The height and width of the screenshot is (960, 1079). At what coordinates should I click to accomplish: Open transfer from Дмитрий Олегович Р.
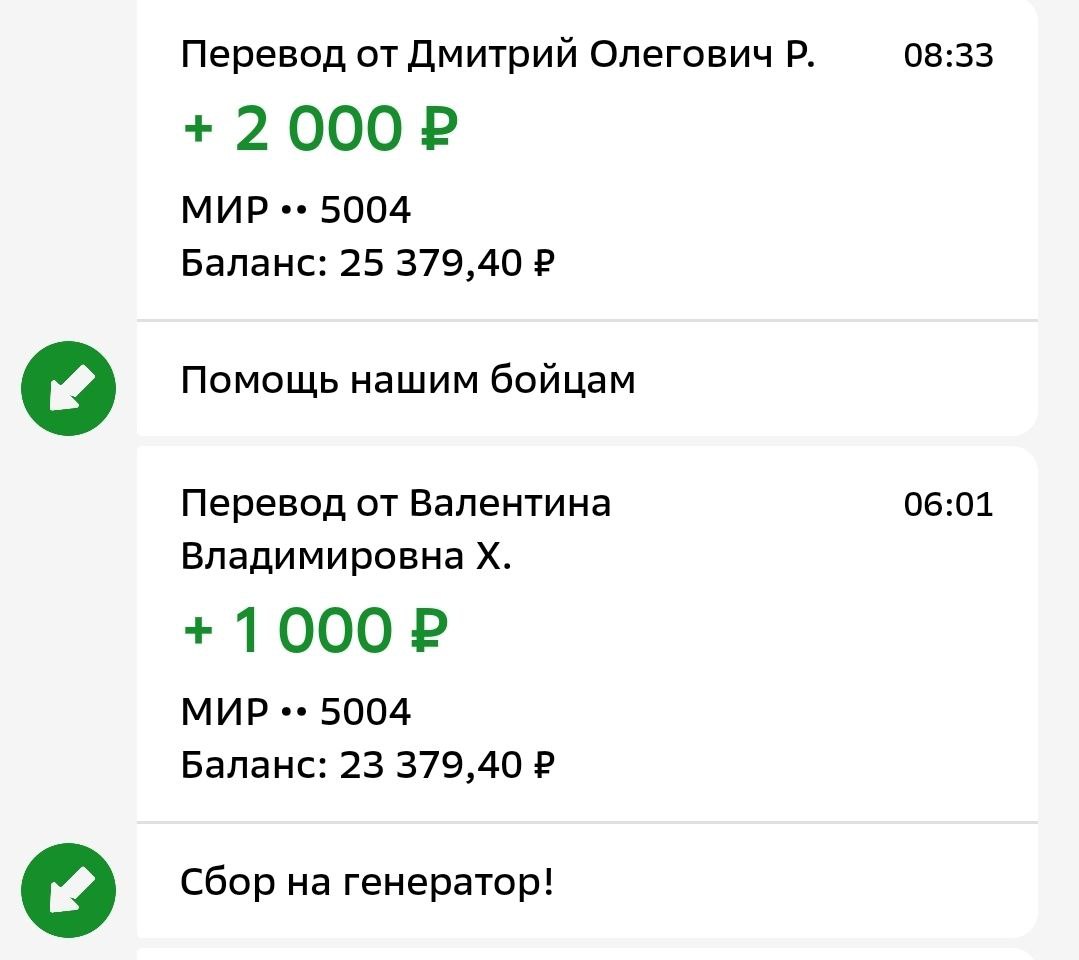tap(498, 54)
